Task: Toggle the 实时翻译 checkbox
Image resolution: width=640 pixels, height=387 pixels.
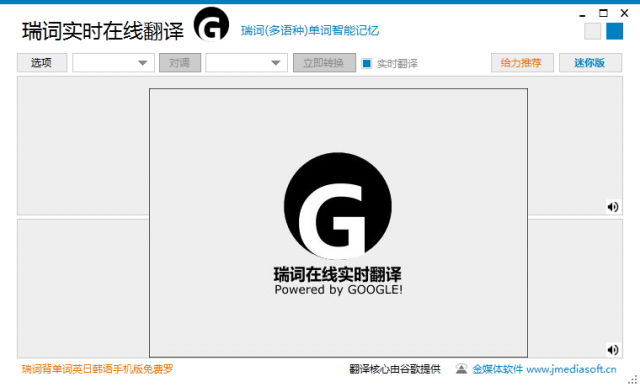Action: (367, 63)
